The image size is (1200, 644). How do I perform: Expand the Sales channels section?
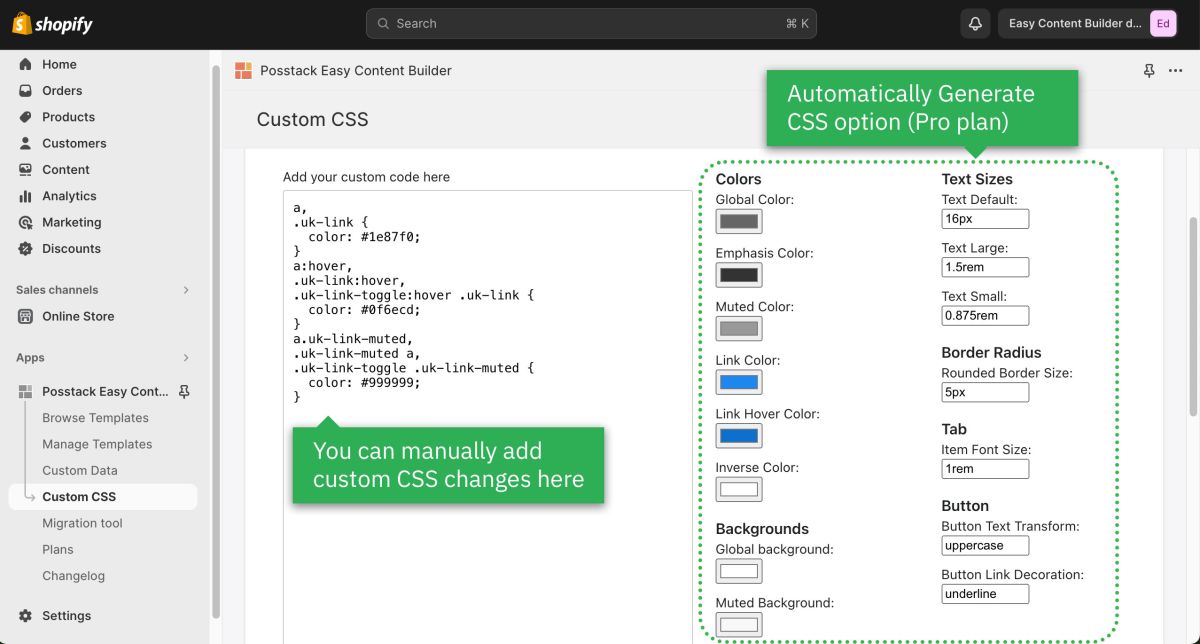click(x=185, y=290)
